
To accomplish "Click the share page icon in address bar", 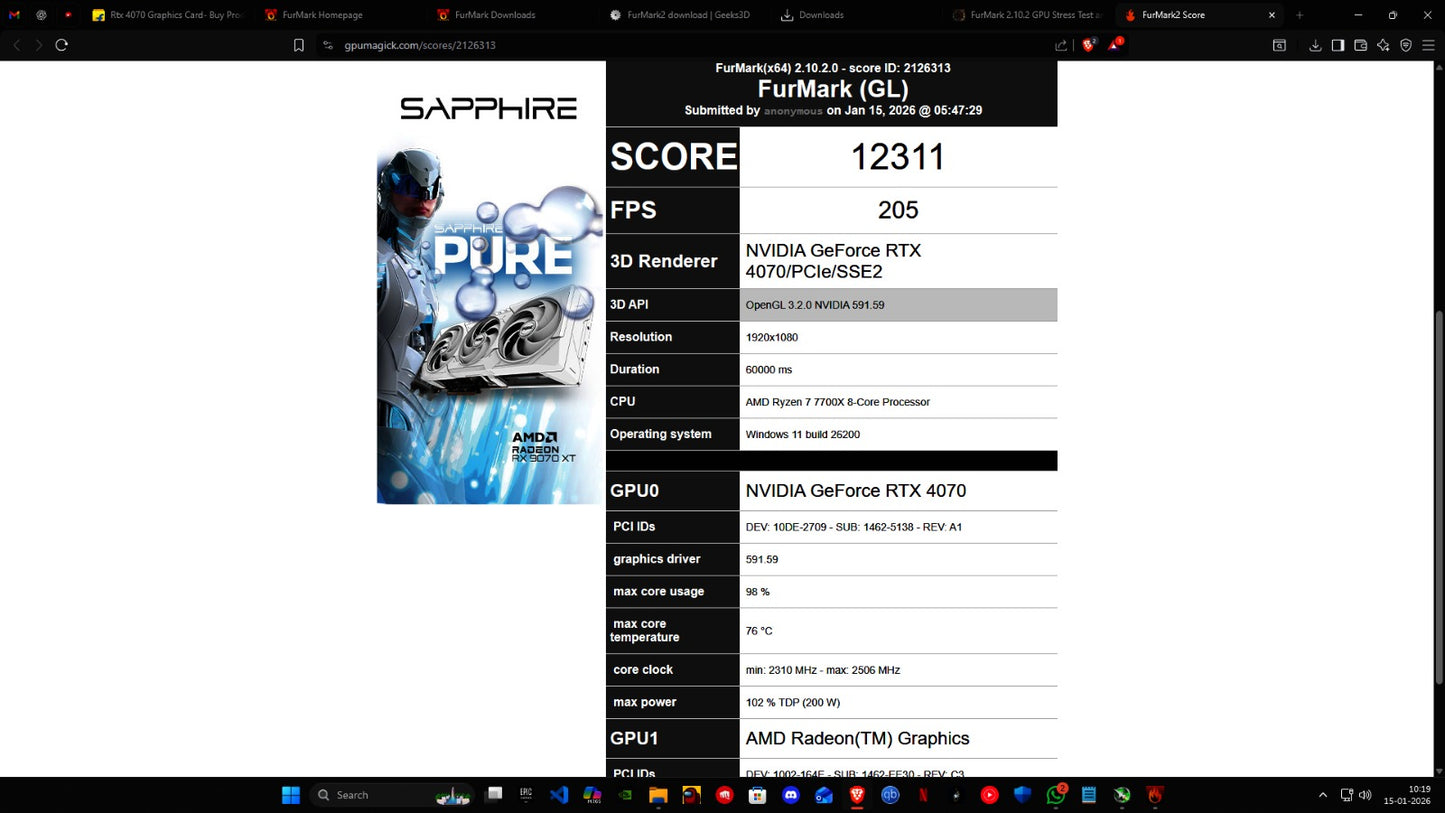I will click(1061, 45).
